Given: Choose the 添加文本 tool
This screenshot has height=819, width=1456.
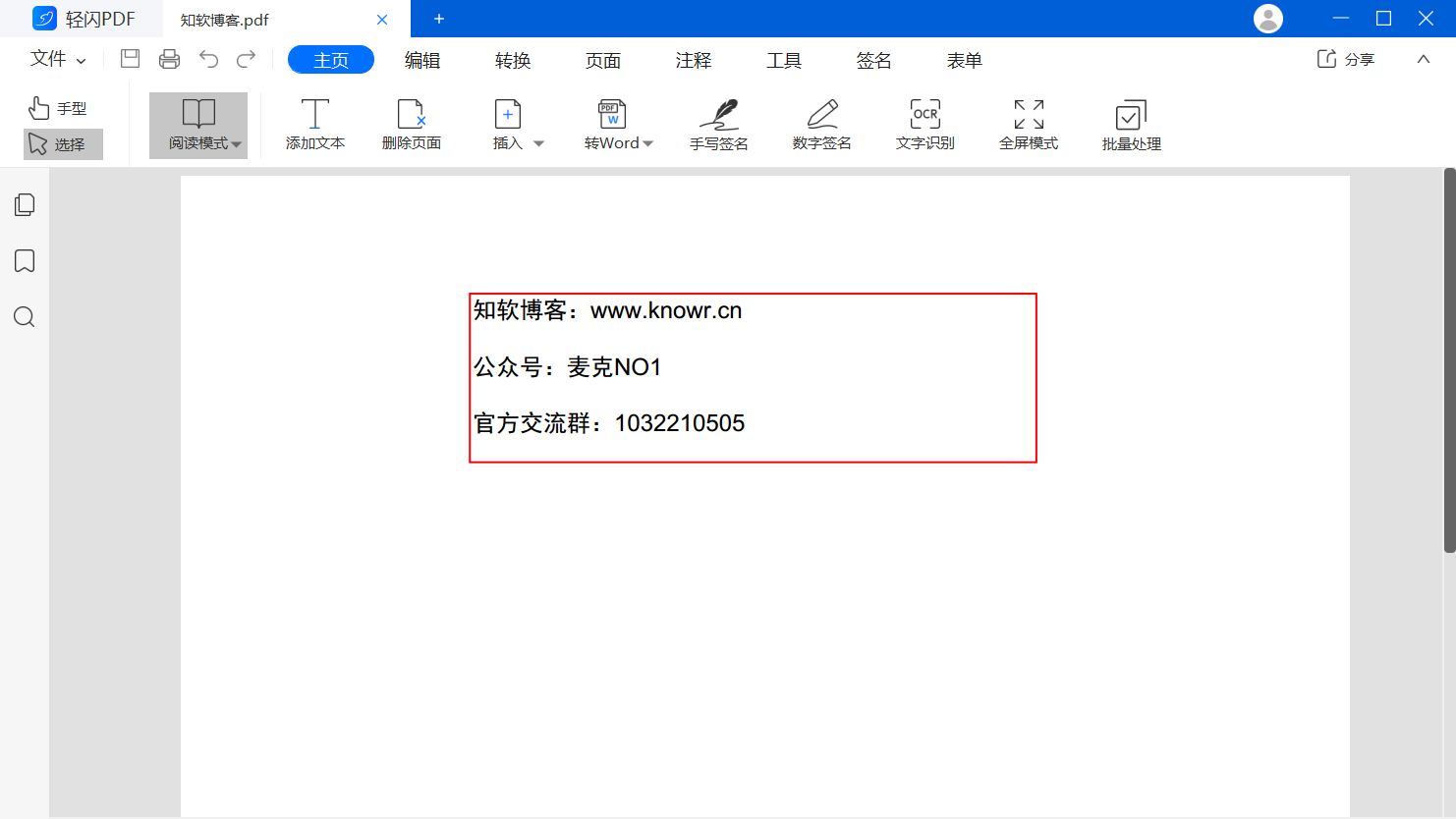Looking at the screenshot, I should tap(315, 125).
